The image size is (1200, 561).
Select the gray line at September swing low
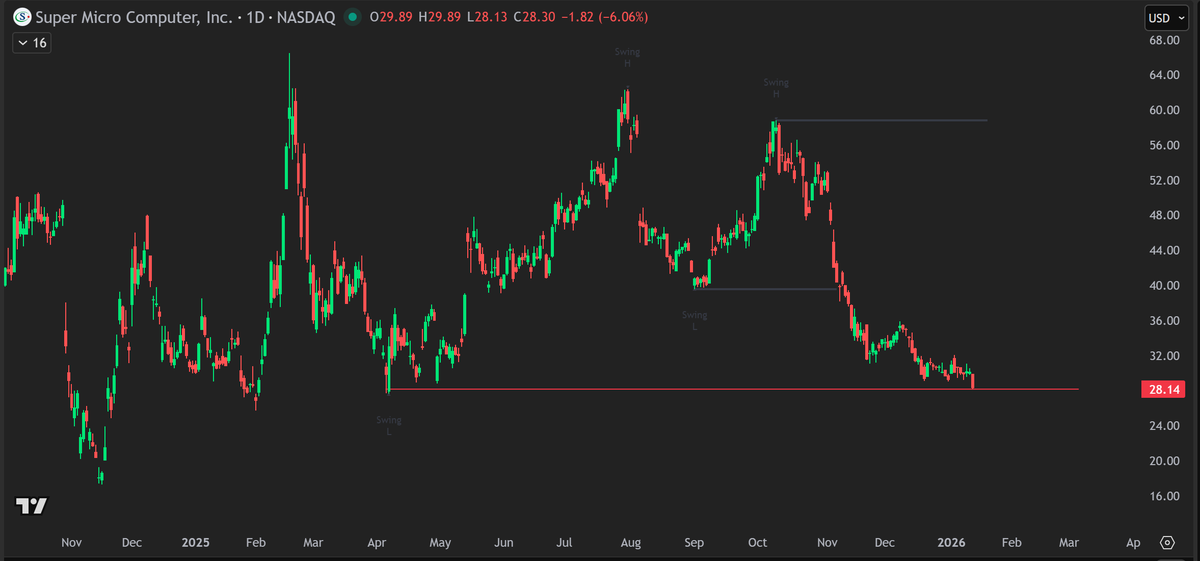tap(768, 288)
